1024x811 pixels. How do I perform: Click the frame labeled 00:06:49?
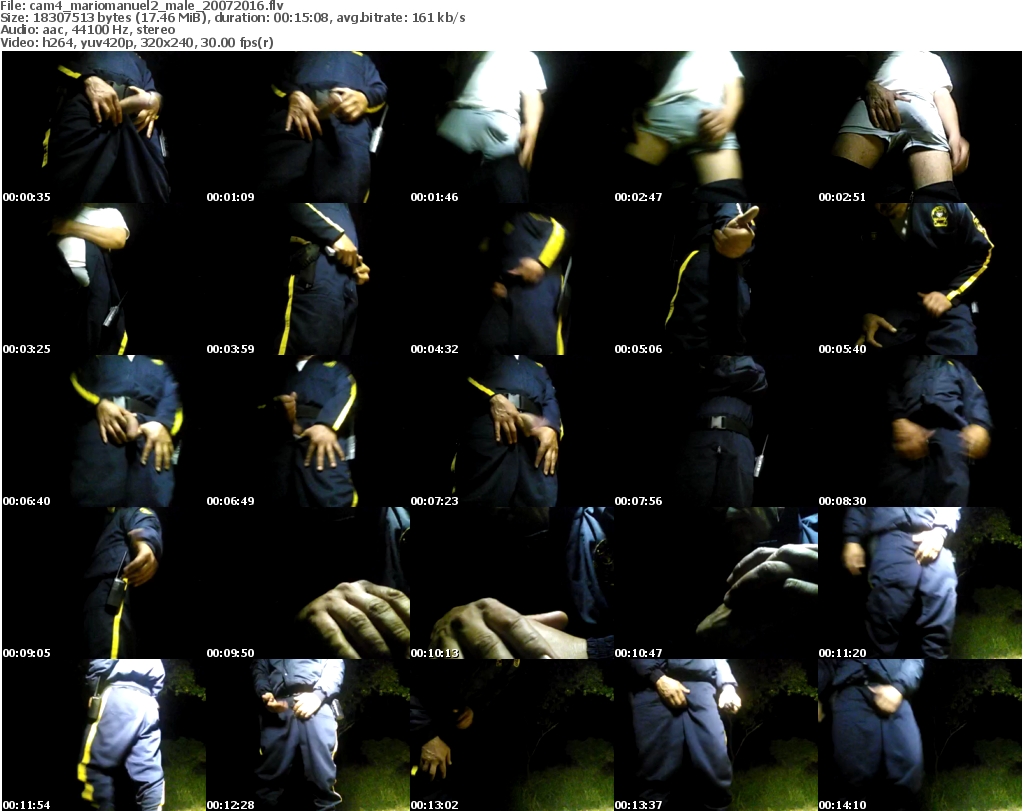coord(307,432)
